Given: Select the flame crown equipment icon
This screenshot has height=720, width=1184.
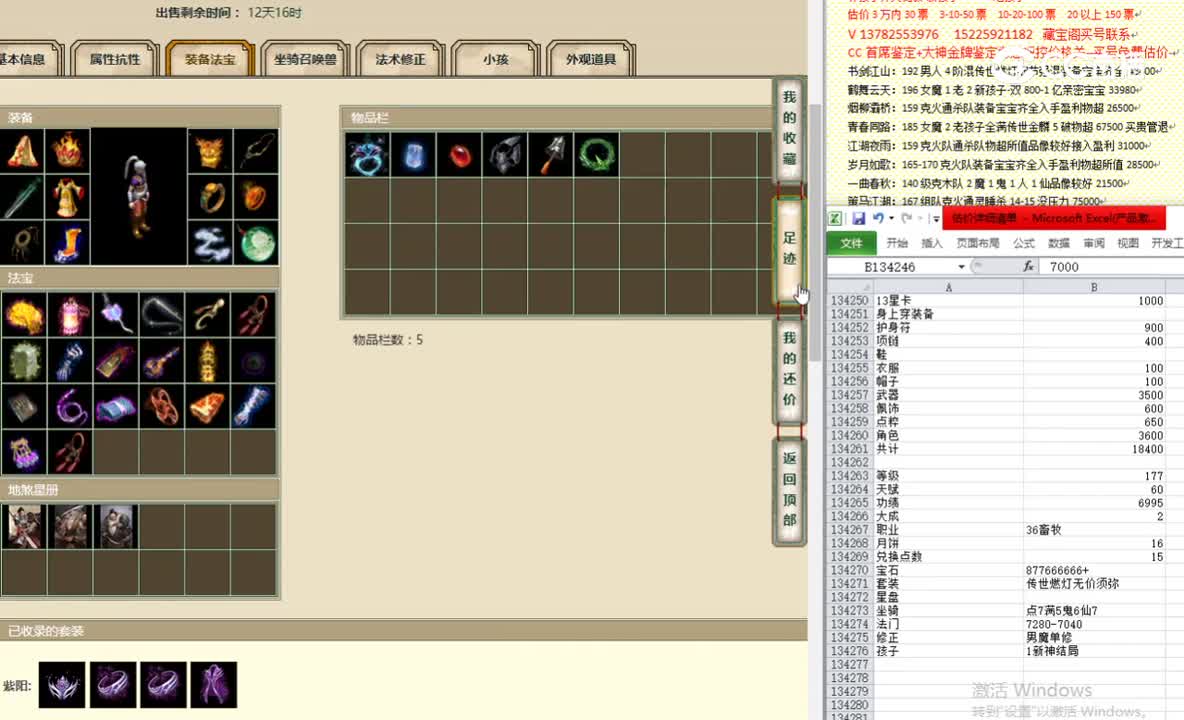Looking at the screenshot, I should point(68,151).
